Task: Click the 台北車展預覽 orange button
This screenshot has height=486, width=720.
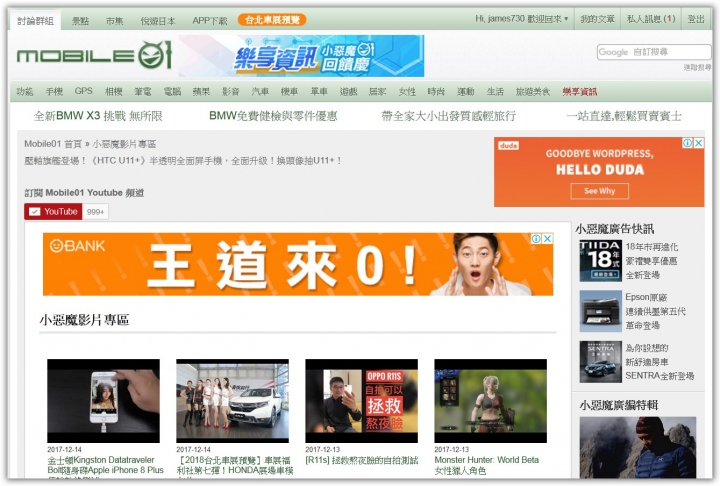Action: tap(272, 20)
